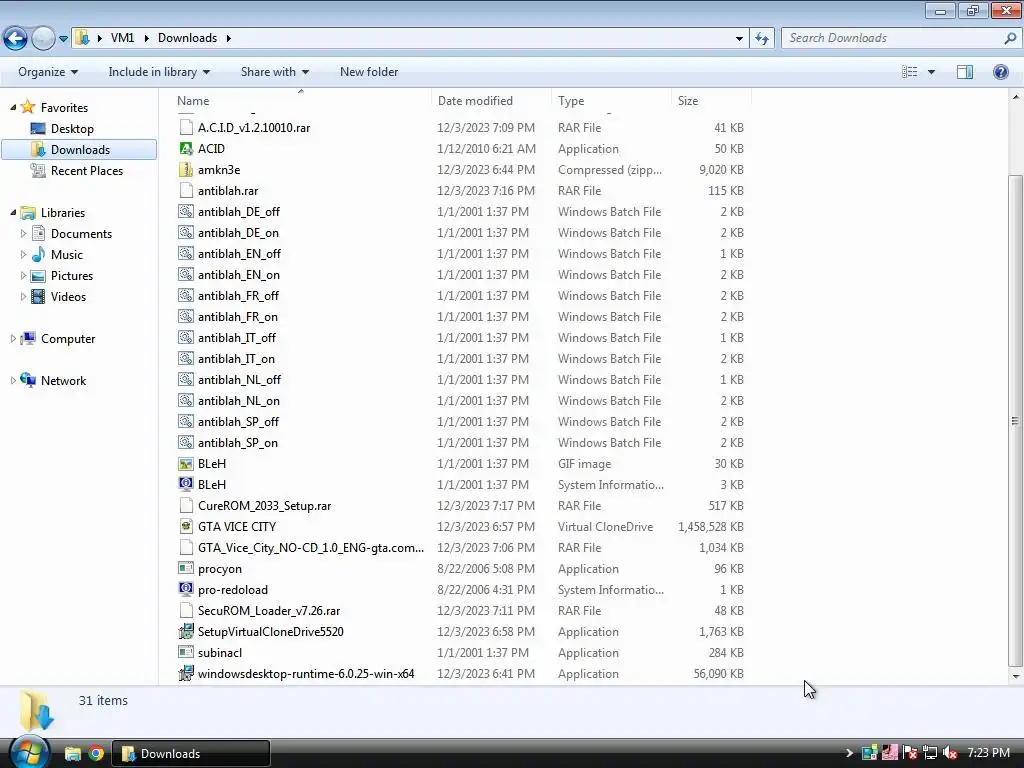Open Recent Places in Favorites

86,170
